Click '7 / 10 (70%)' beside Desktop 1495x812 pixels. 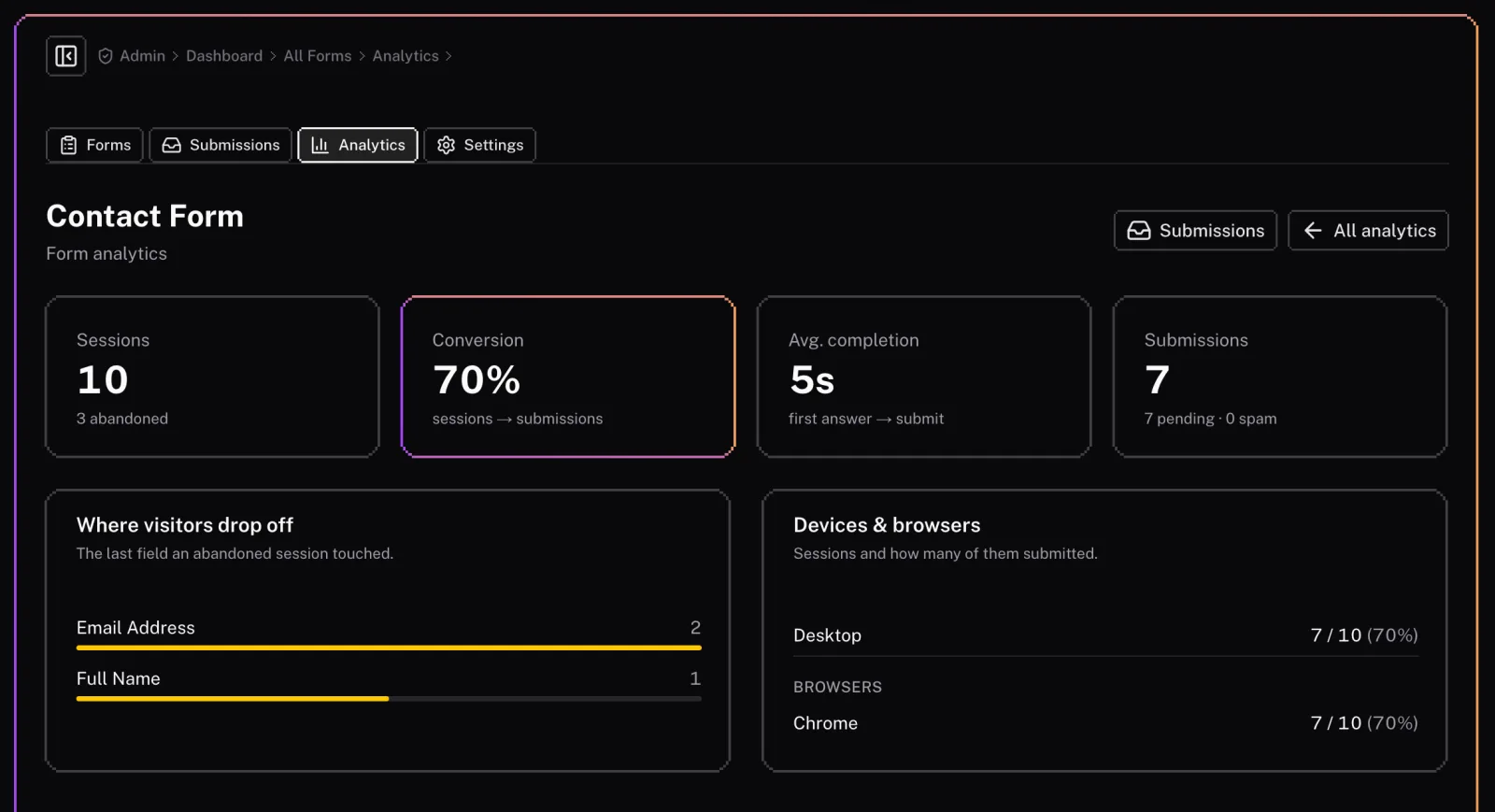(x=1364, y=635)
